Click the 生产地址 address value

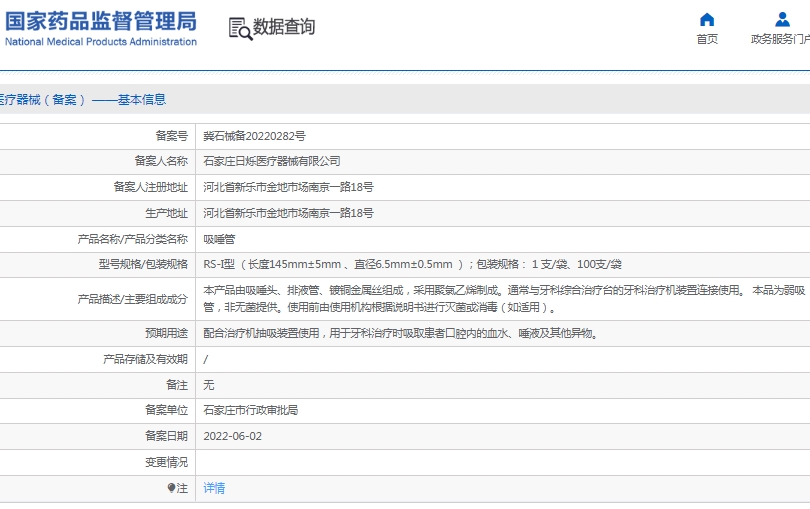coord(288,213)
